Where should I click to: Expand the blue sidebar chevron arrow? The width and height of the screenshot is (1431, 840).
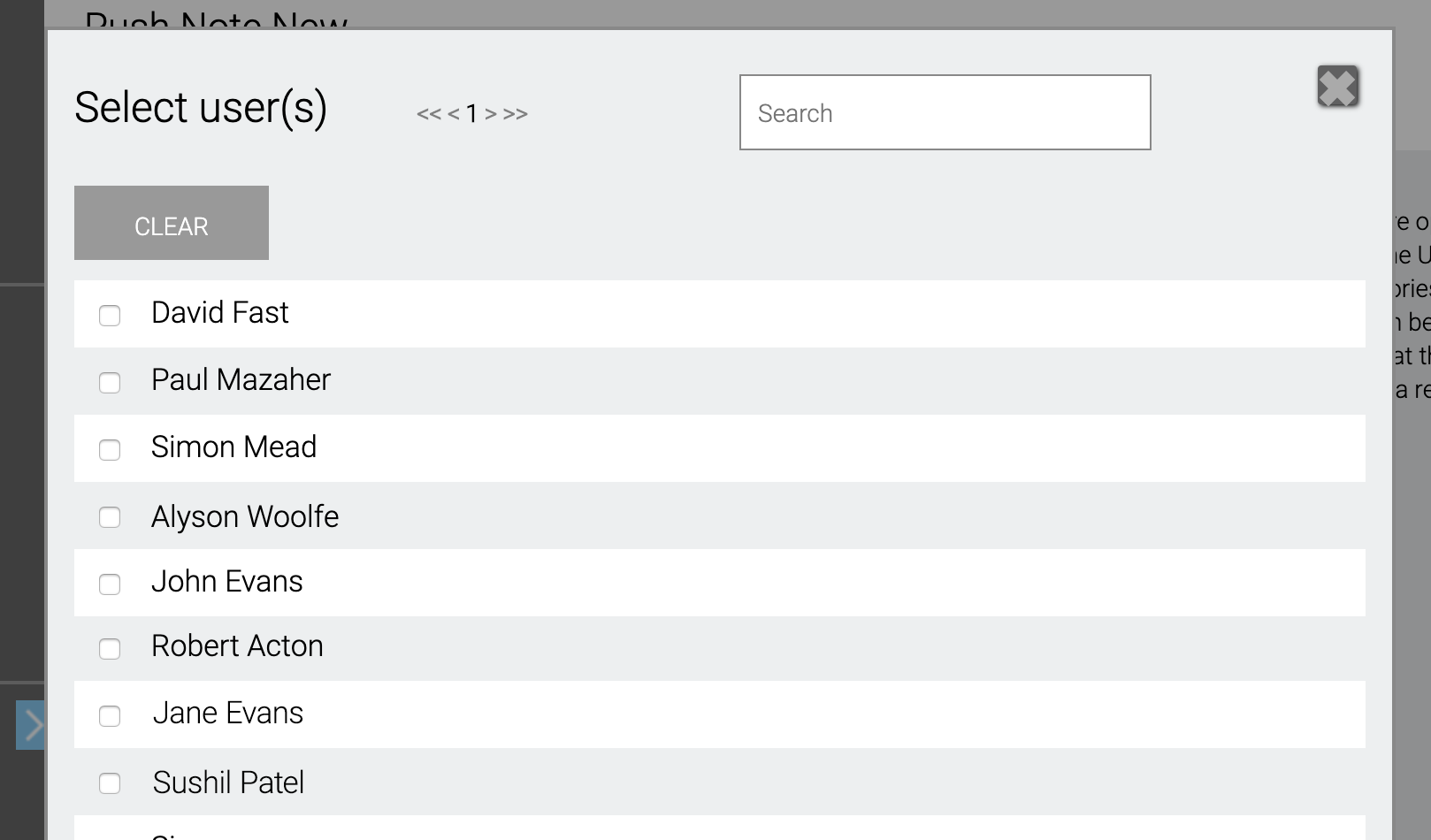coord(31,726)
